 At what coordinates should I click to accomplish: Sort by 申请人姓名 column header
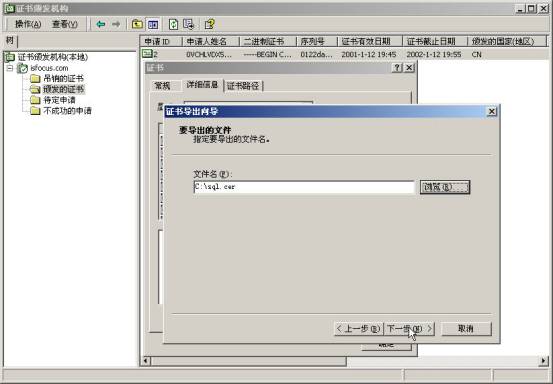pyautogui.click(x=211, y=41)
